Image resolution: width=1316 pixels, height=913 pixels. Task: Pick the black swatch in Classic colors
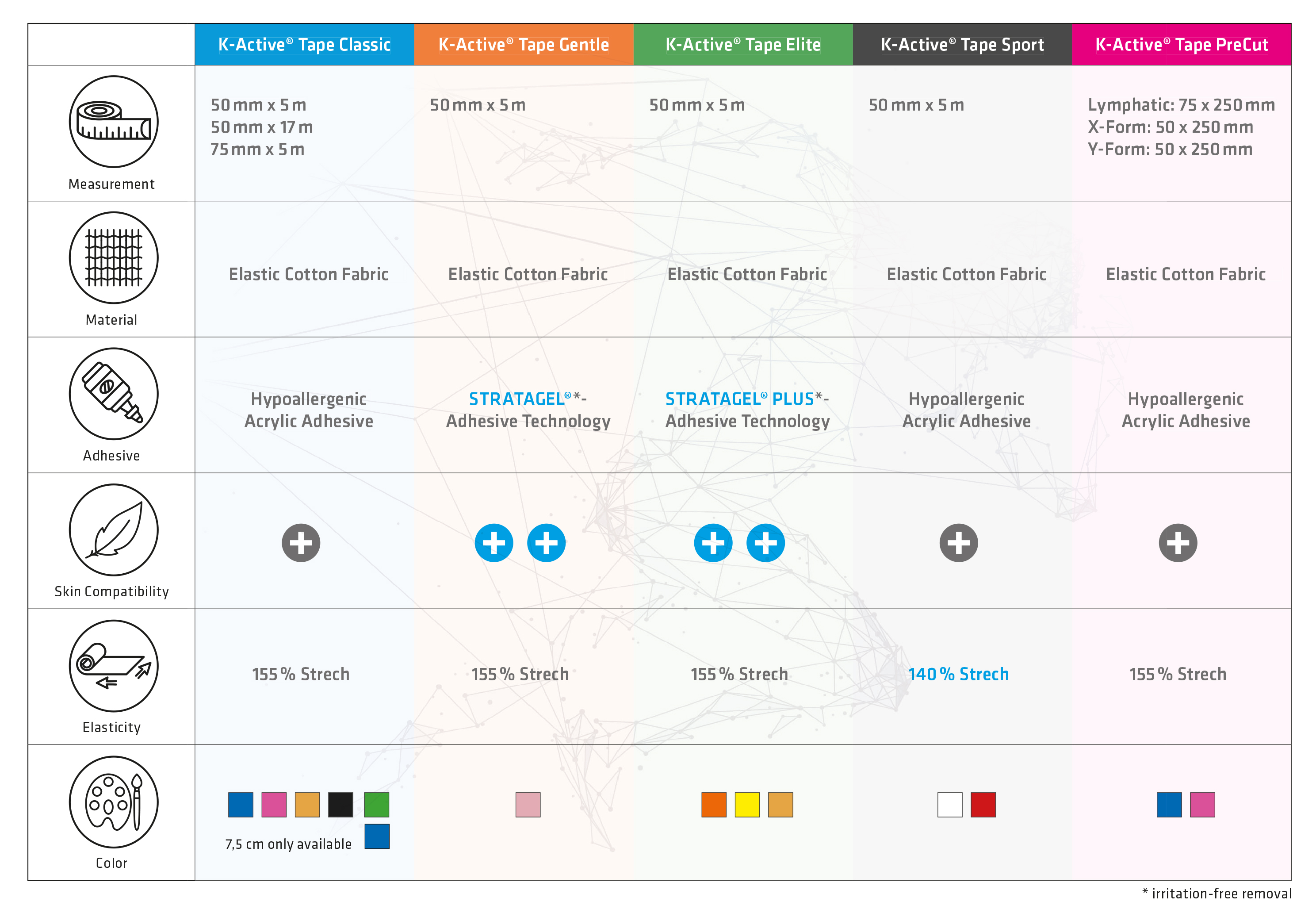point(340,804)
